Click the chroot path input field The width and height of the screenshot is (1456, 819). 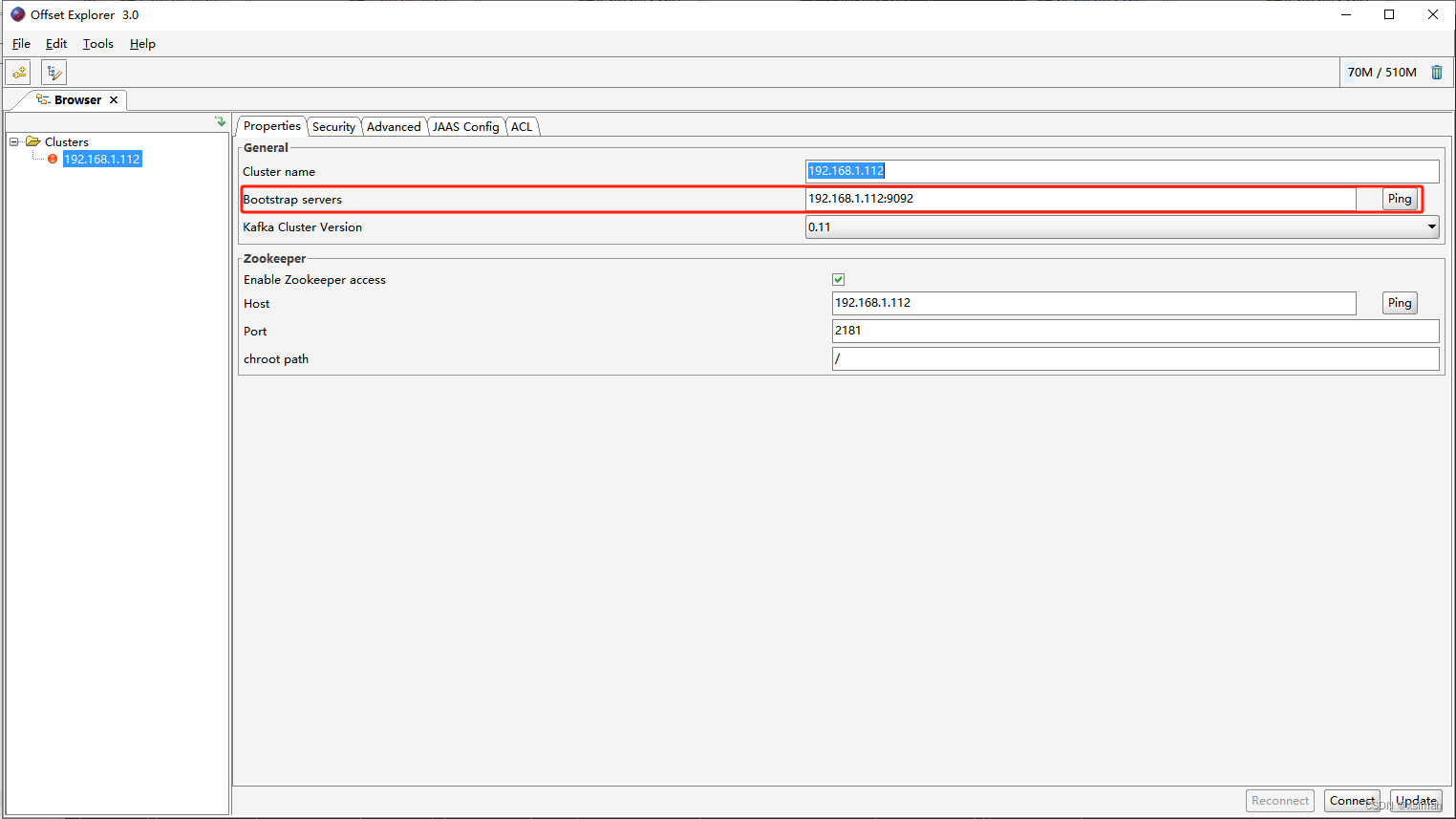coord(1135,358)
